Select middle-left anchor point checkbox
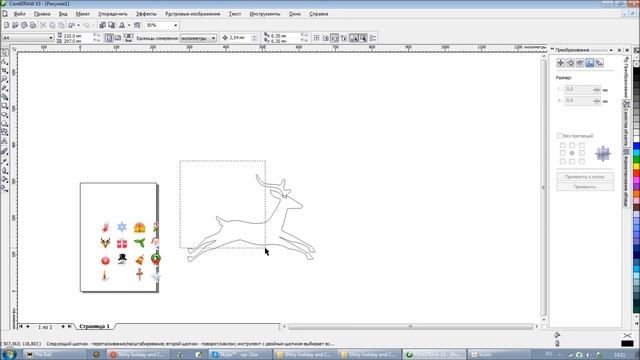Viewport: 640px width, 360px height. [x=562, y=153]
